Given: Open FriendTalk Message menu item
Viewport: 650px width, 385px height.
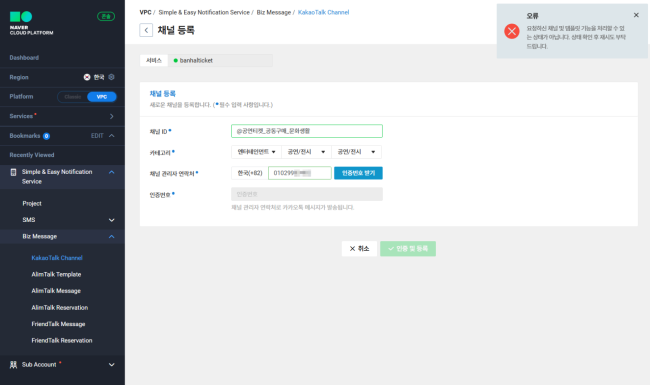Looking at the screenshot, I should click(58, 324).
